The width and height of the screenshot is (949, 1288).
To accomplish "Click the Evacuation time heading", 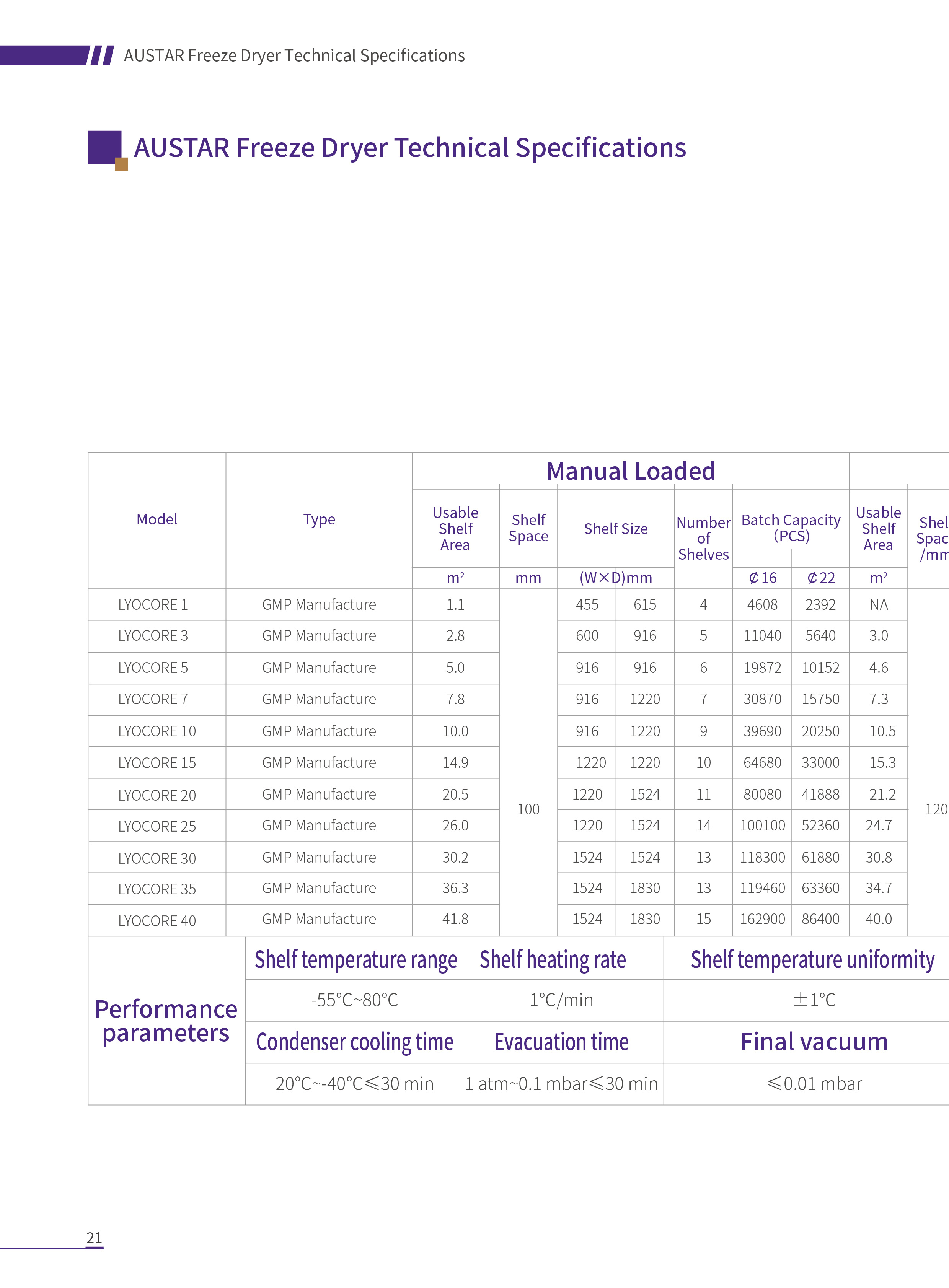I will coord(561,1042).
